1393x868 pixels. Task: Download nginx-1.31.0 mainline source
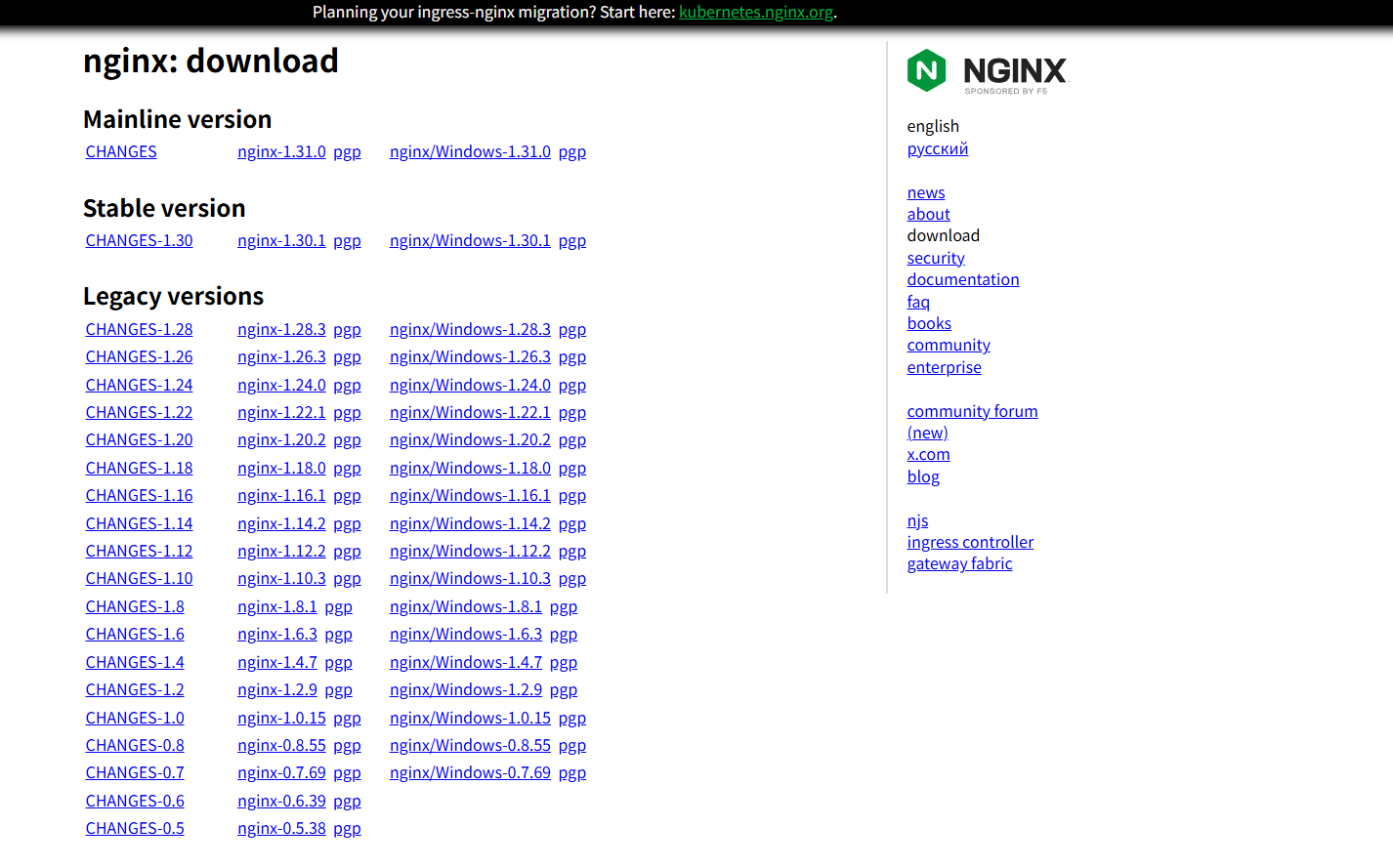coord(281,151)
